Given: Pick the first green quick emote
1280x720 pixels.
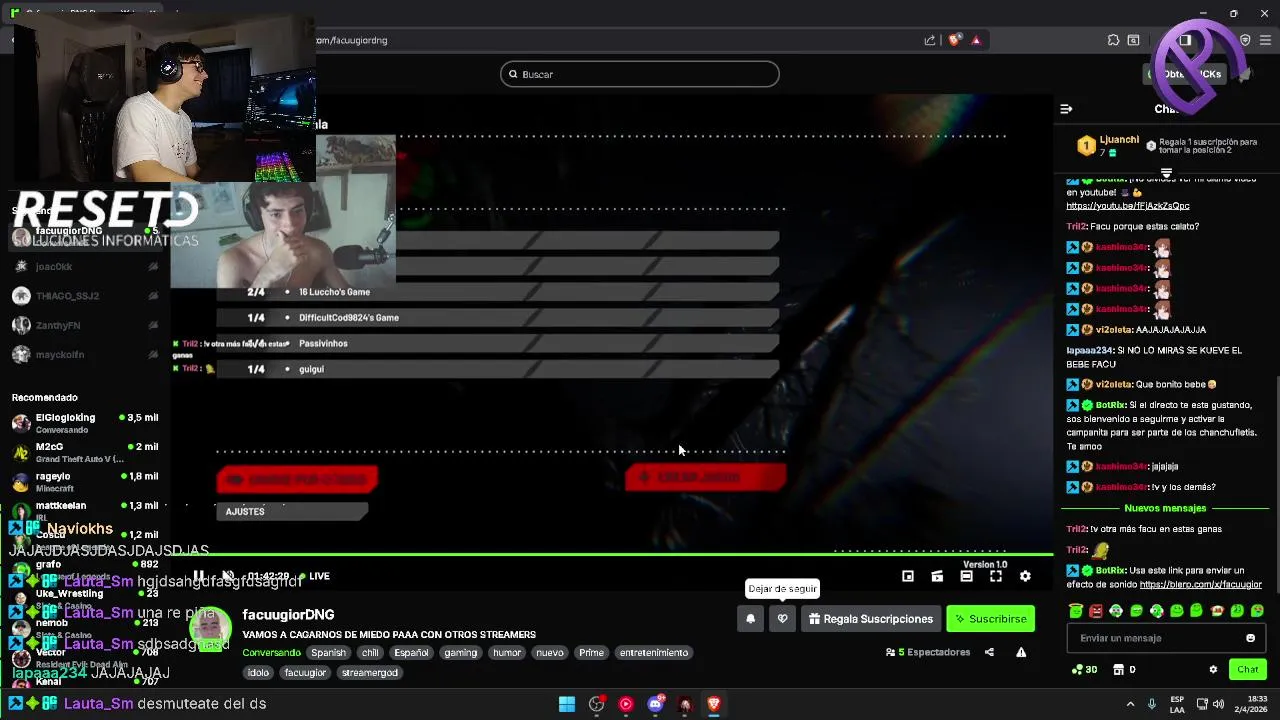Looking at the screenshot, I should click(1076, 611).
